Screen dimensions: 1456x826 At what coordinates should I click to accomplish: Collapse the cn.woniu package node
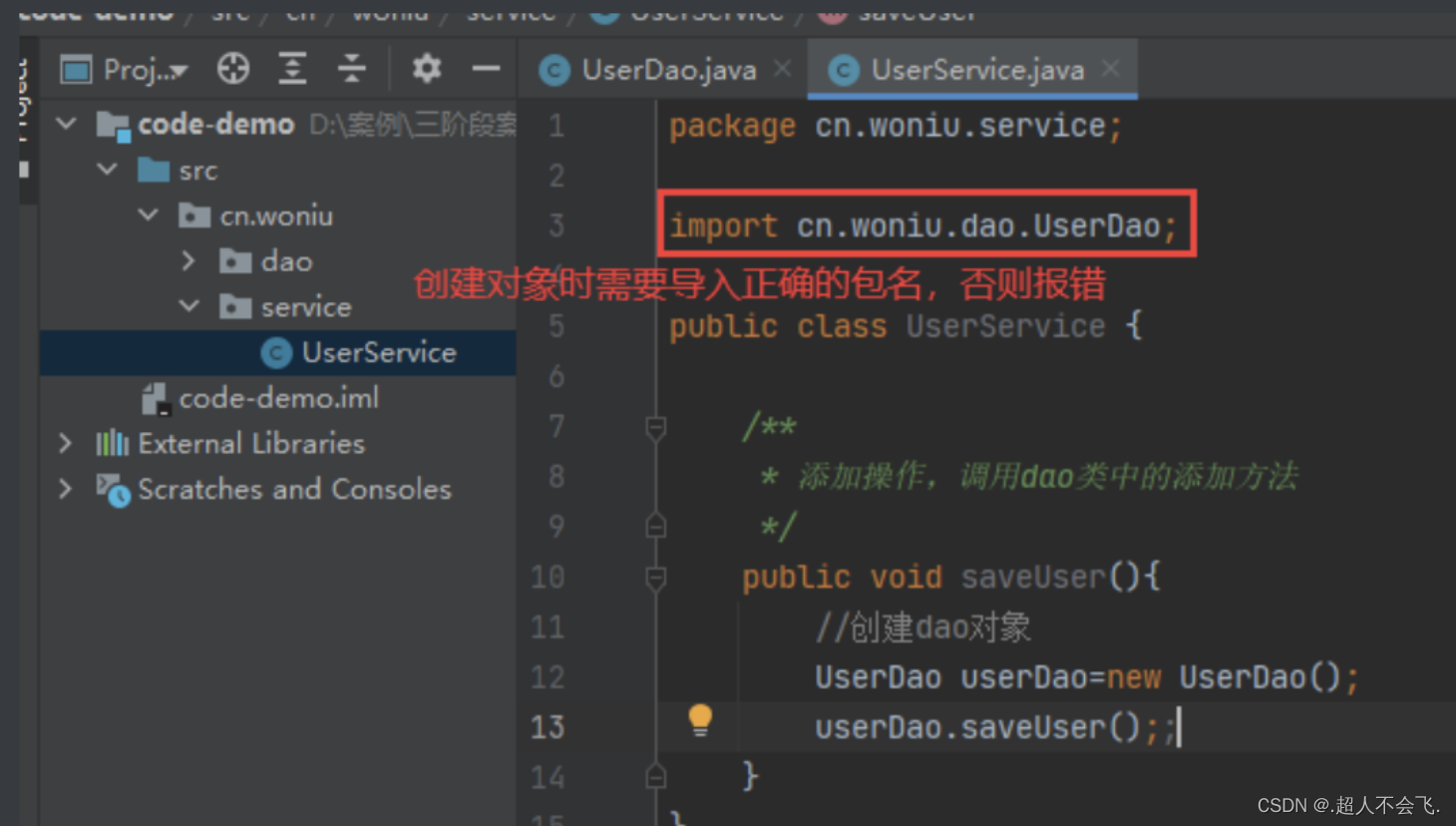click(148, 214)
